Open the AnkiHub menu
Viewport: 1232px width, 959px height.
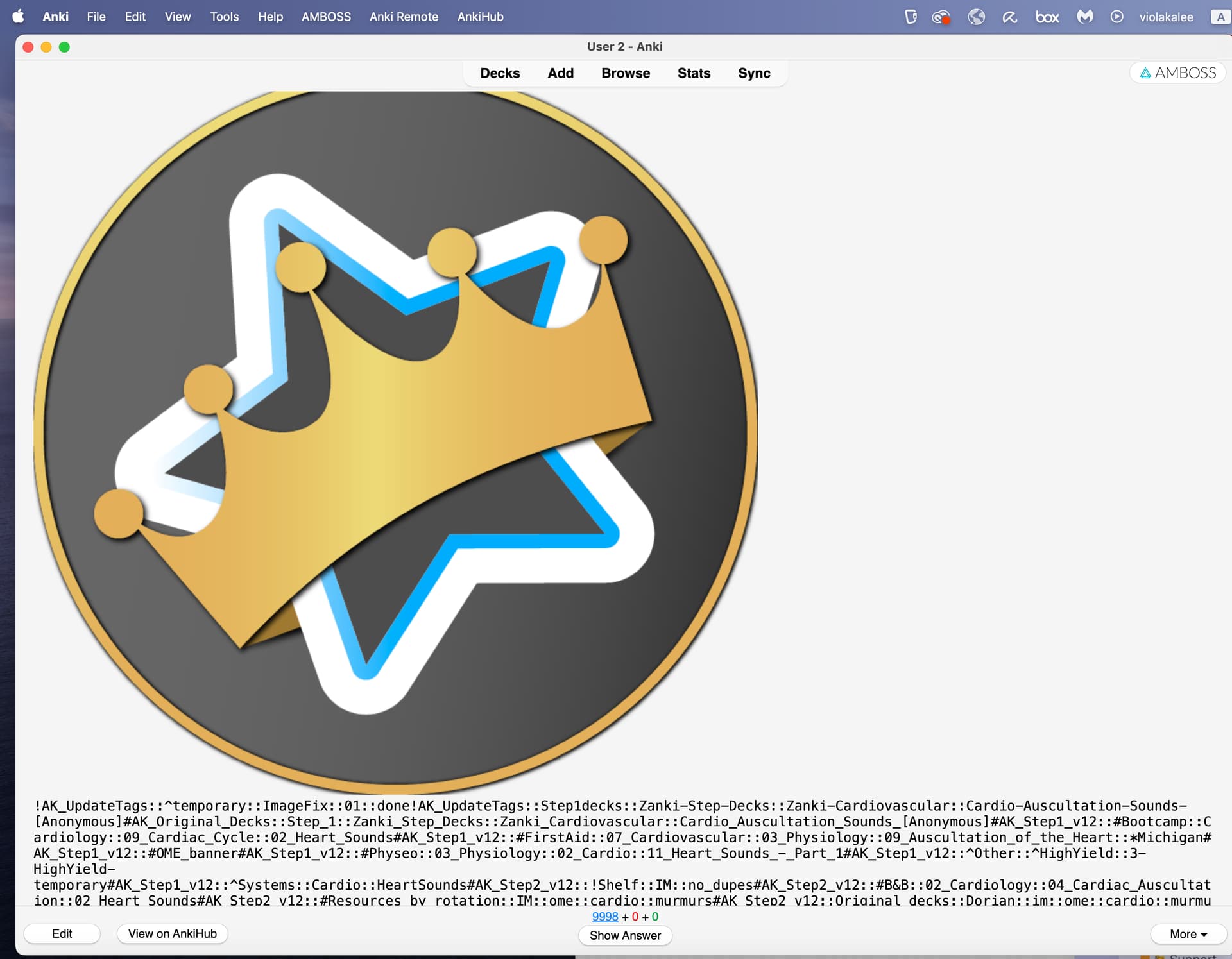point(480,17)
